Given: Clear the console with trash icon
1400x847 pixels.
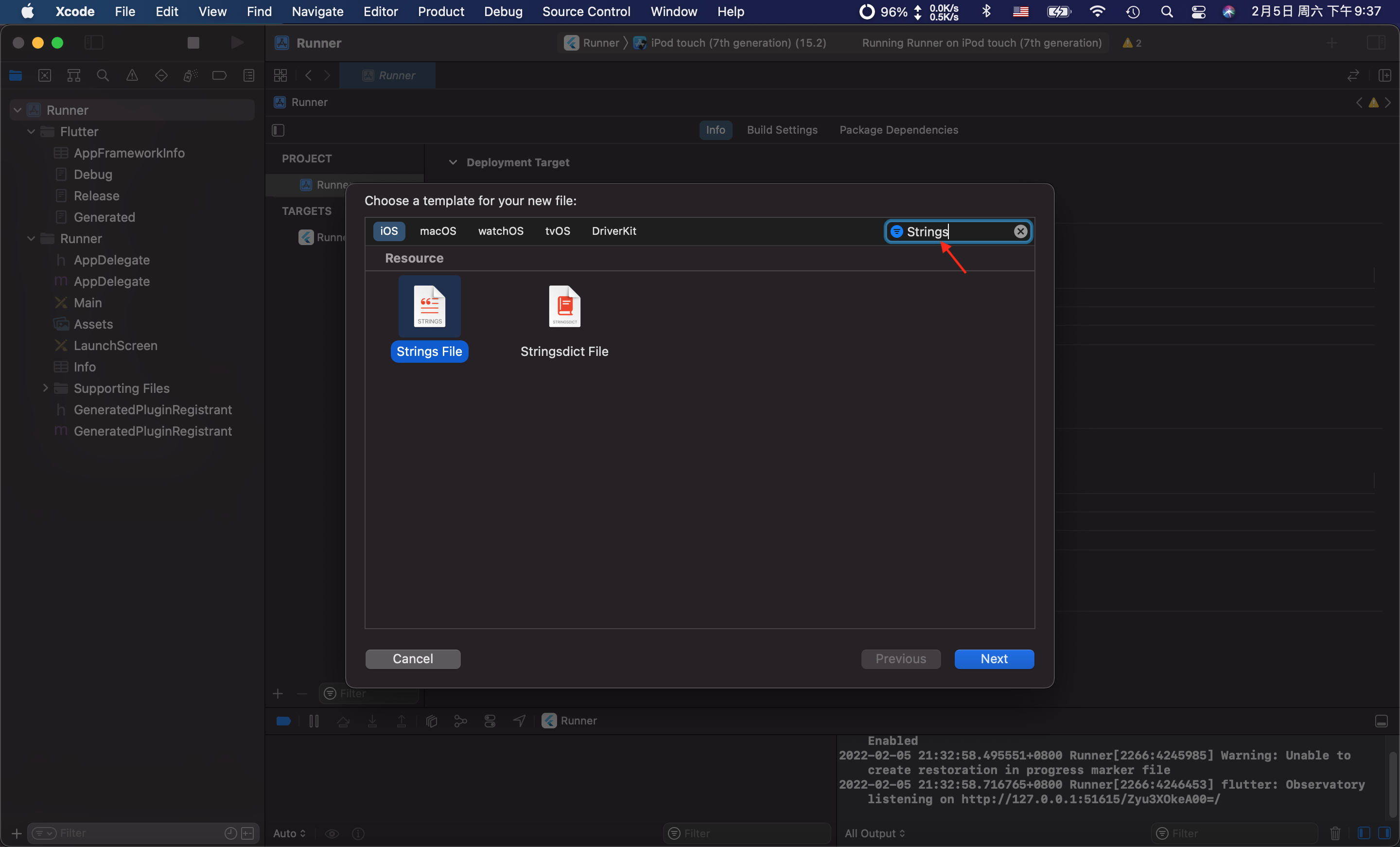Looking at the screenshot, I should (x=1335, y=833).
